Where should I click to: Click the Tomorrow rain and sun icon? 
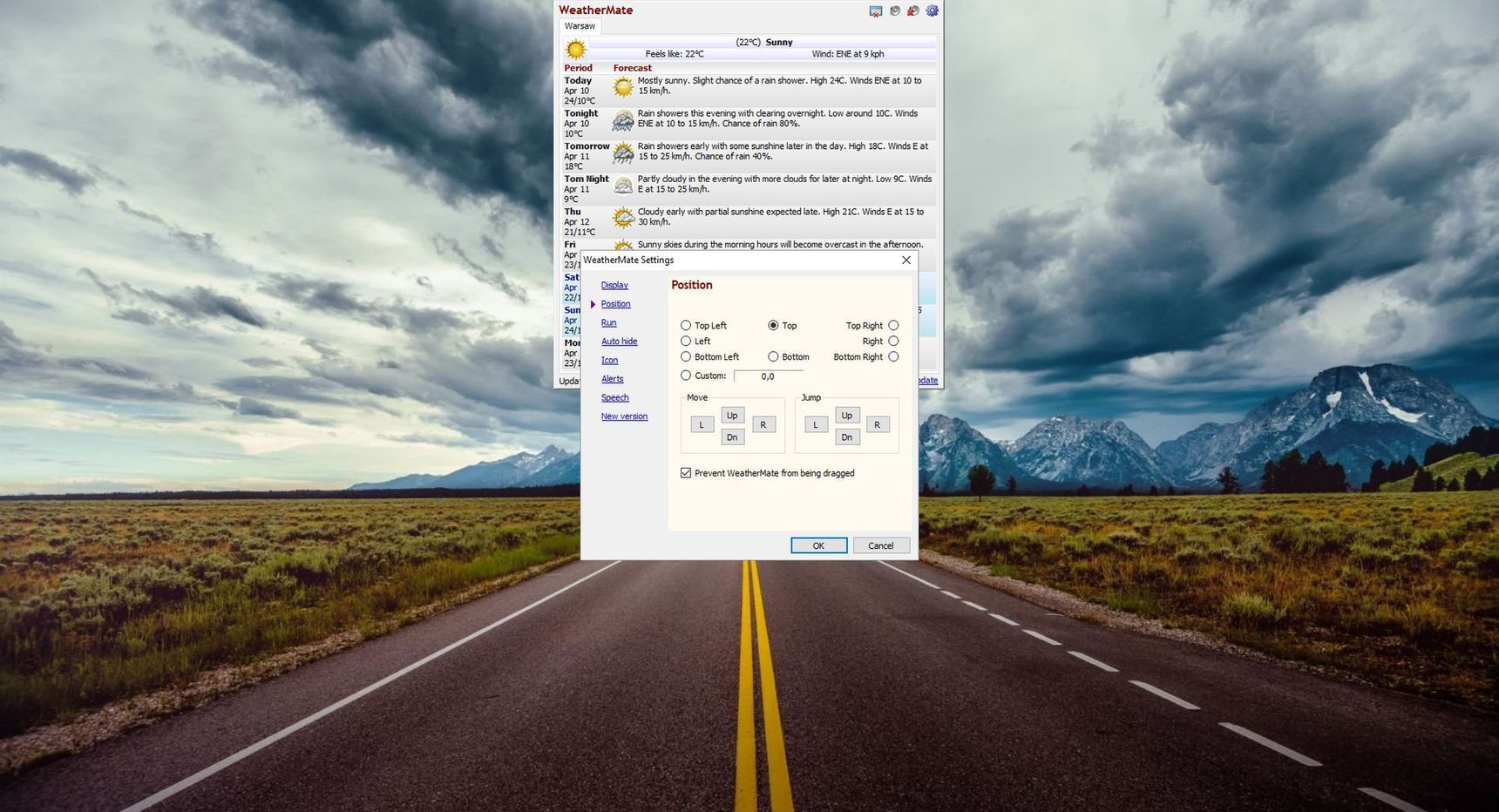click(x=622, y=153)
